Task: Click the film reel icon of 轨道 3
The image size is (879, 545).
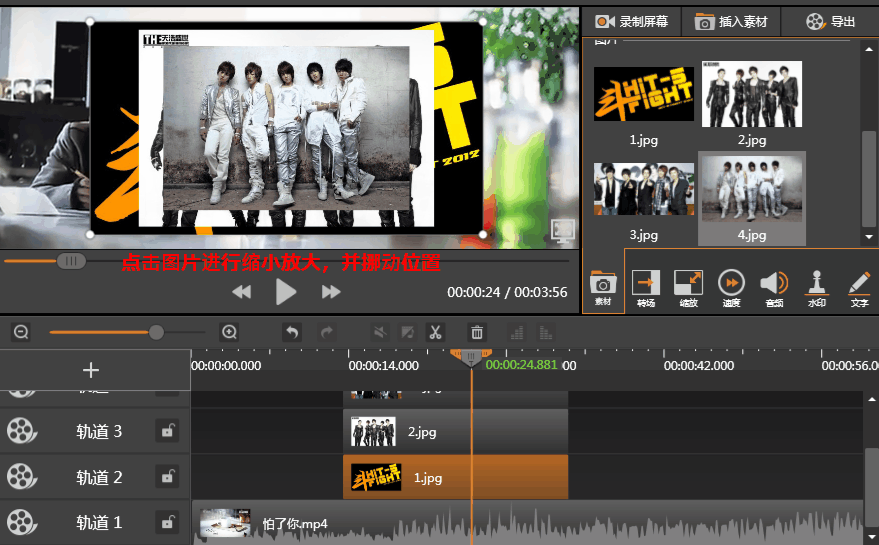Action: click(x=21, y=431)
